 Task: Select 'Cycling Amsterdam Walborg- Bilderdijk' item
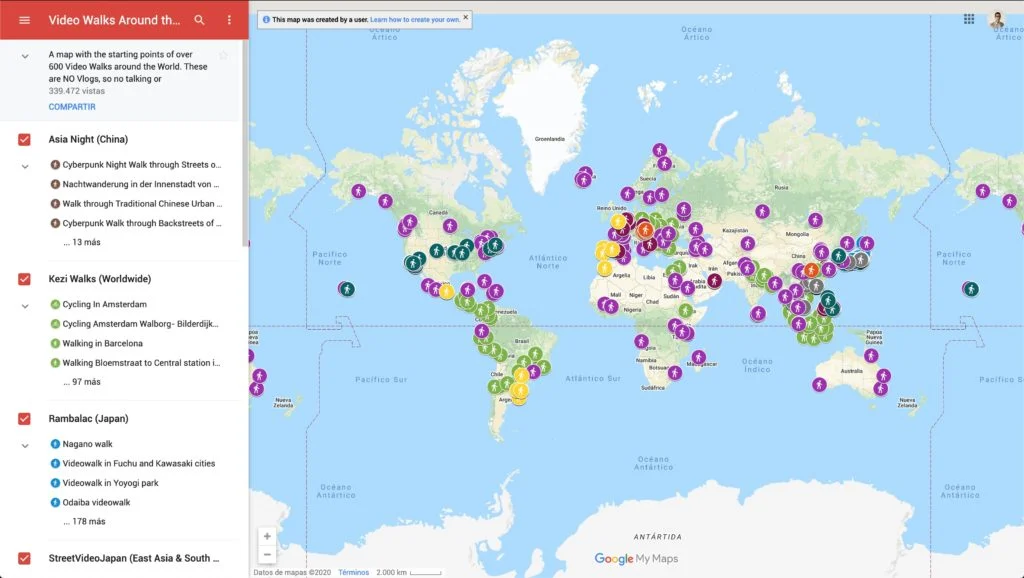(x=135, y=324)
